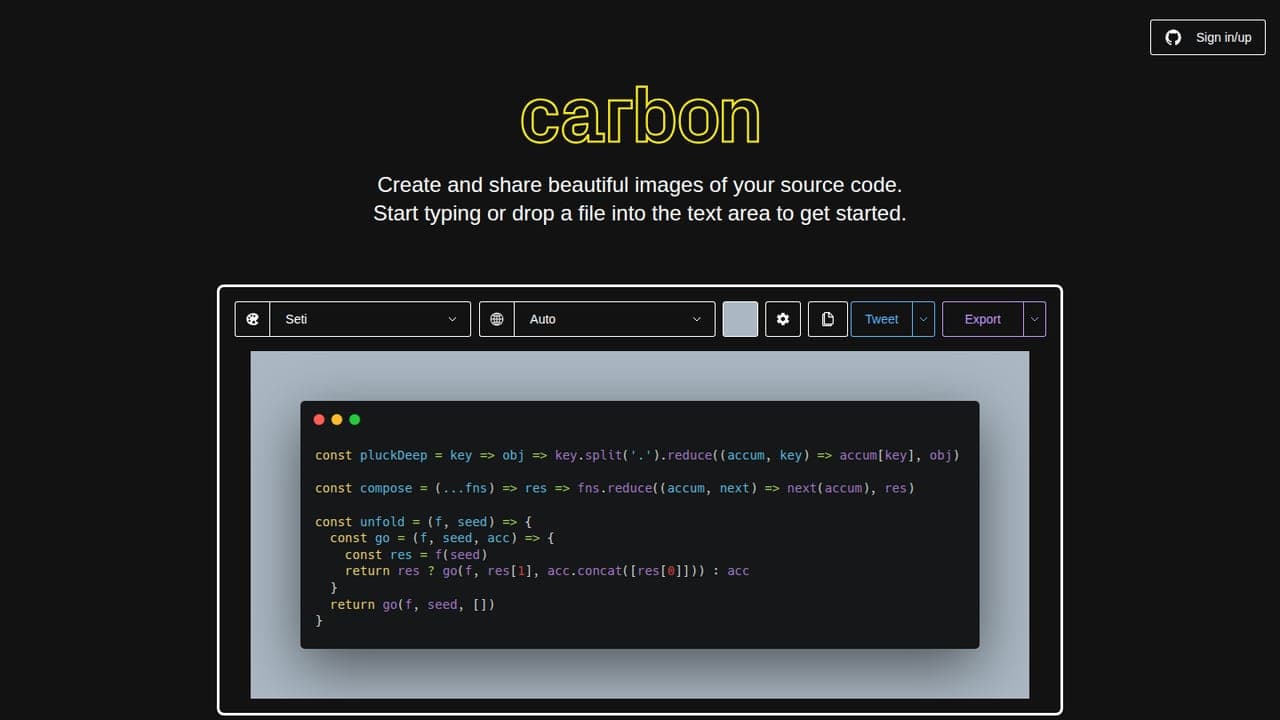The width and height of the screenshot is (1280, 720).
Task: Expand the Export options arrow
Action: click(x=1035, y=319)
